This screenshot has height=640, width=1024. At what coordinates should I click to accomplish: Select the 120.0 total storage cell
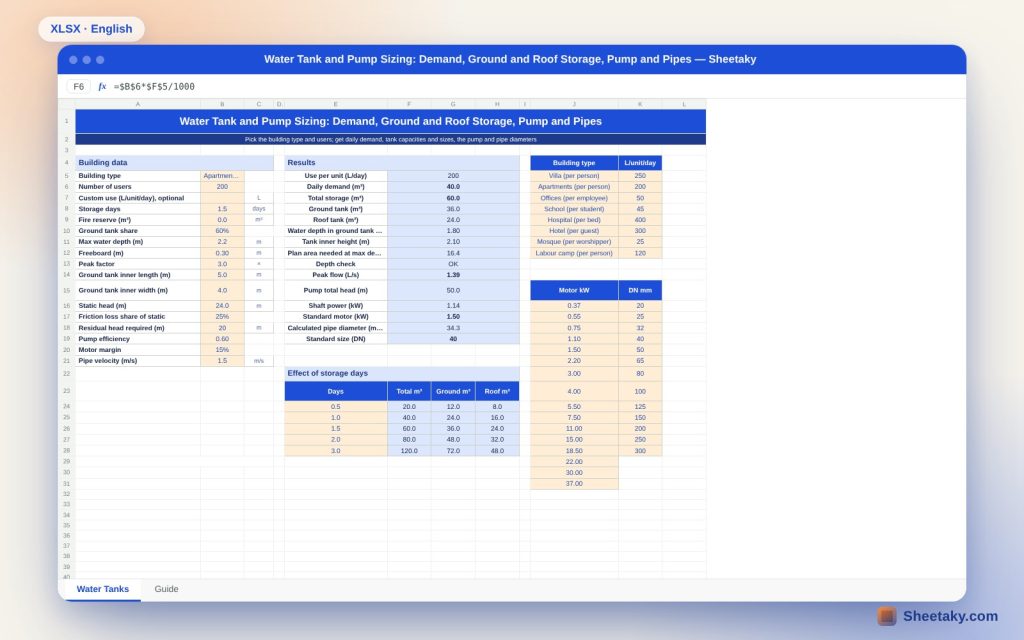409,451
